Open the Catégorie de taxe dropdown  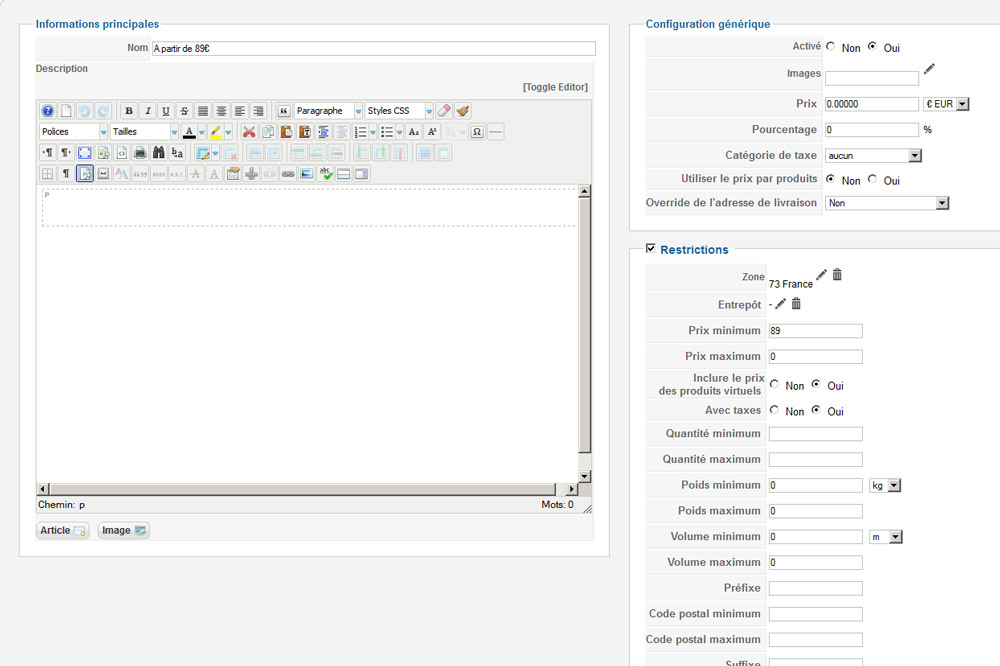pos(873,156)
